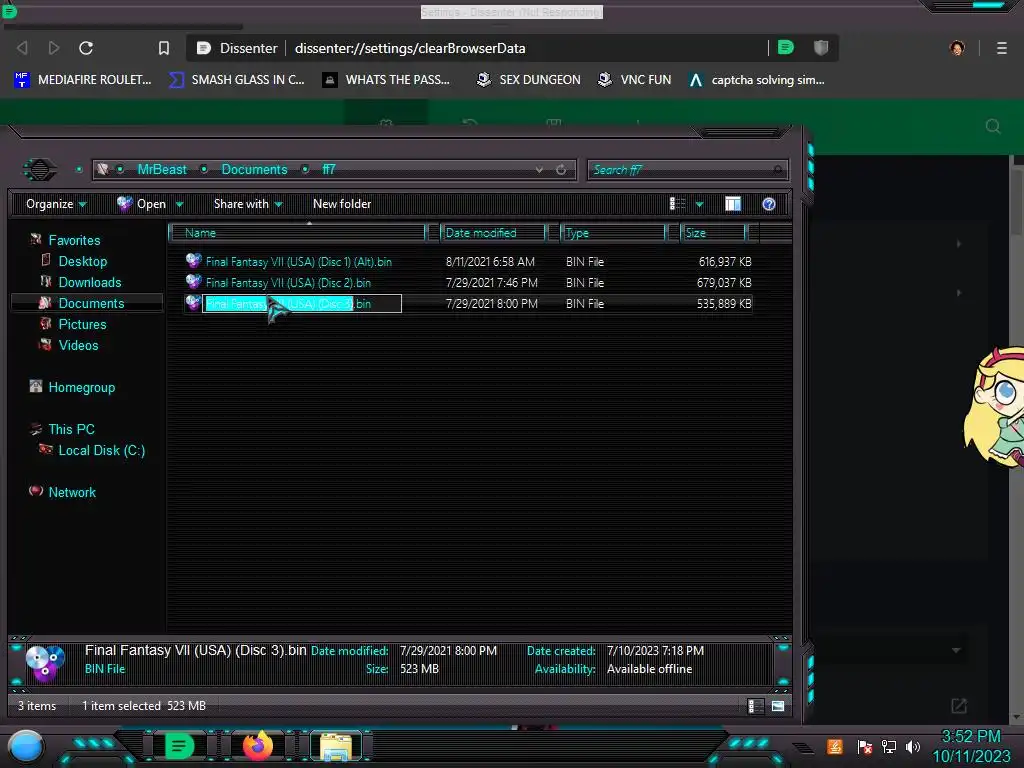This screenshot has height=768, width=1024.
Task: Click the action center flag tray icon
Action: [865, 746]
